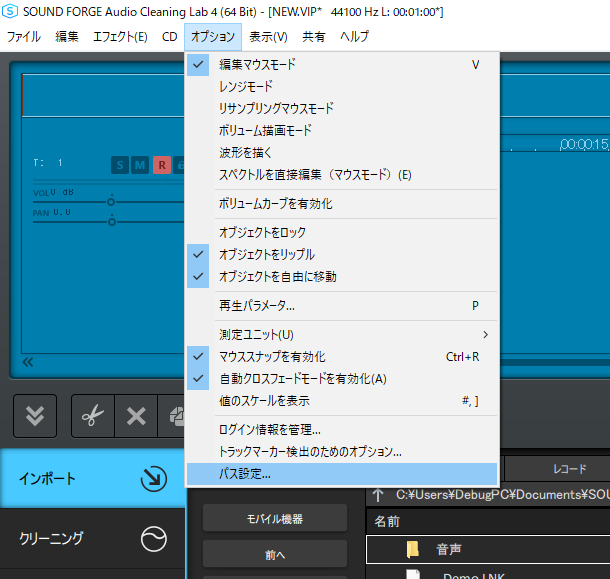
Task: Enable ボリュームカーブを有効化
Action: [342, 204]
